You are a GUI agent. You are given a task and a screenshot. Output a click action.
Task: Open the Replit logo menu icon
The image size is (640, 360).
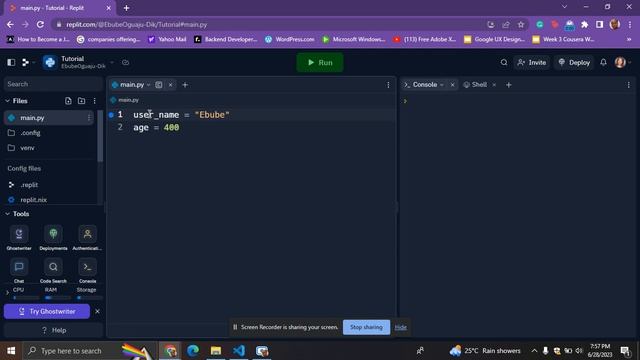[25, 62]
